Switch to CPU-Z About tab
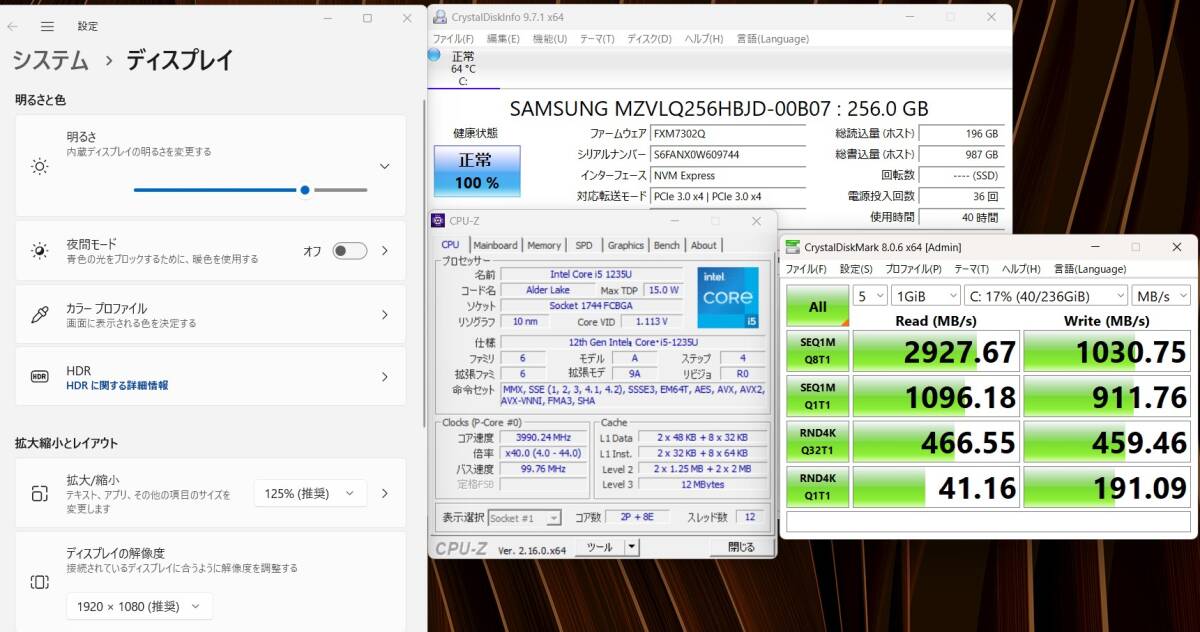1200x632 pixels. tap(704, 245)
